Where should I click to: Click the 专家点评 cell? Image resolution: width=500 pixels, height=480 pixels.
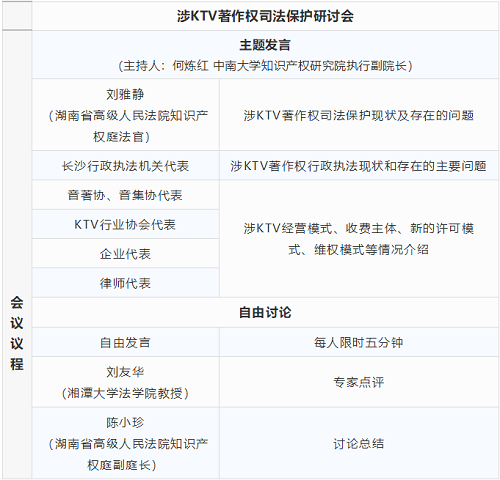coord(359,382)
